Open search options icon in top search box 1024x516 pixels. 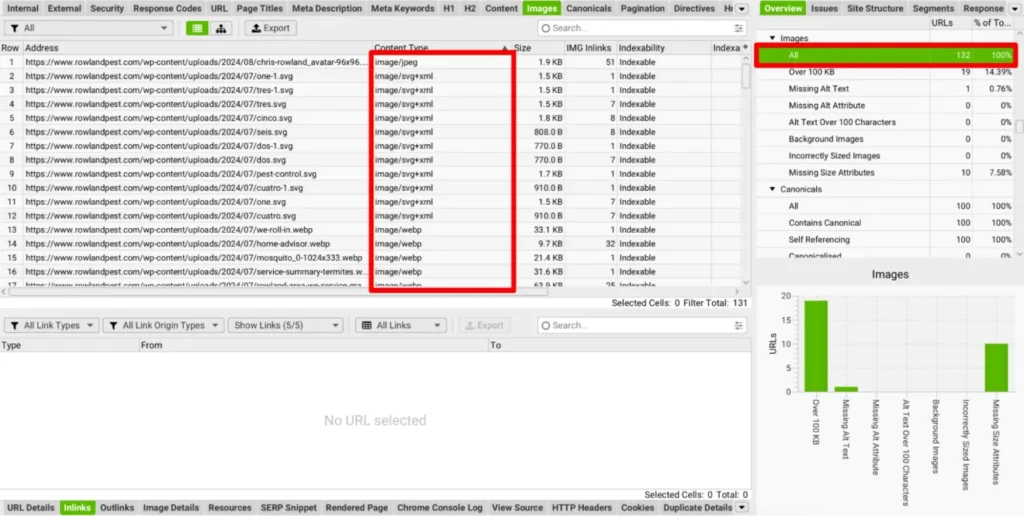[x=738, y=28]
